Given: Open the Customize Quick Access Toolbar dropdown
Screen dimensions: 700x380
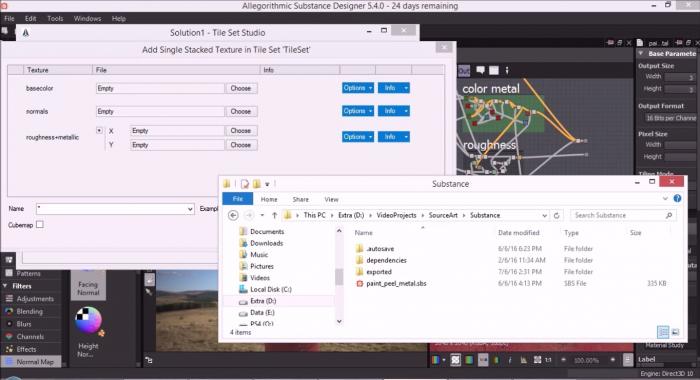Looking at the screenshot, I should (x=267, y=184).
